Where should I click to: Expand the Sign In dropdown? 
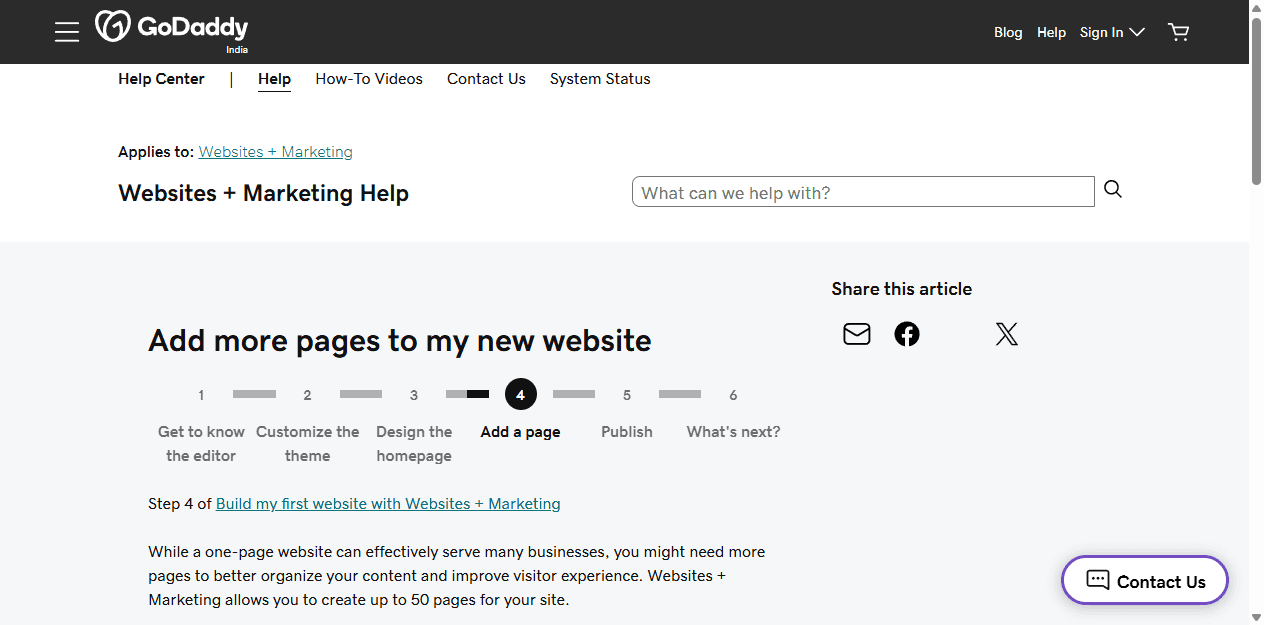(1112, 32)
